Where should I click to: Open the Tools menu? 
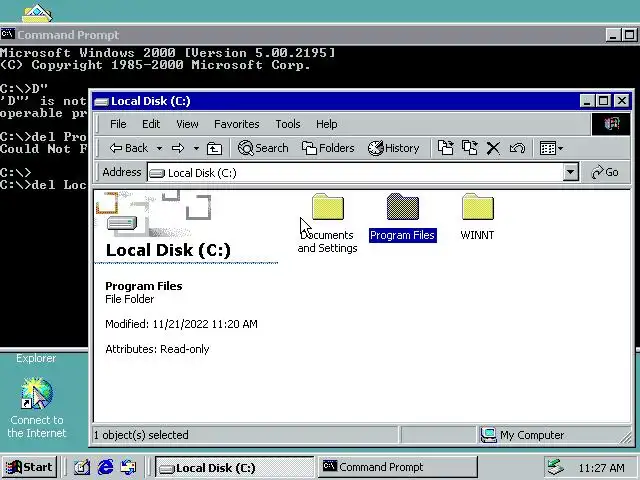coord(288,124)
